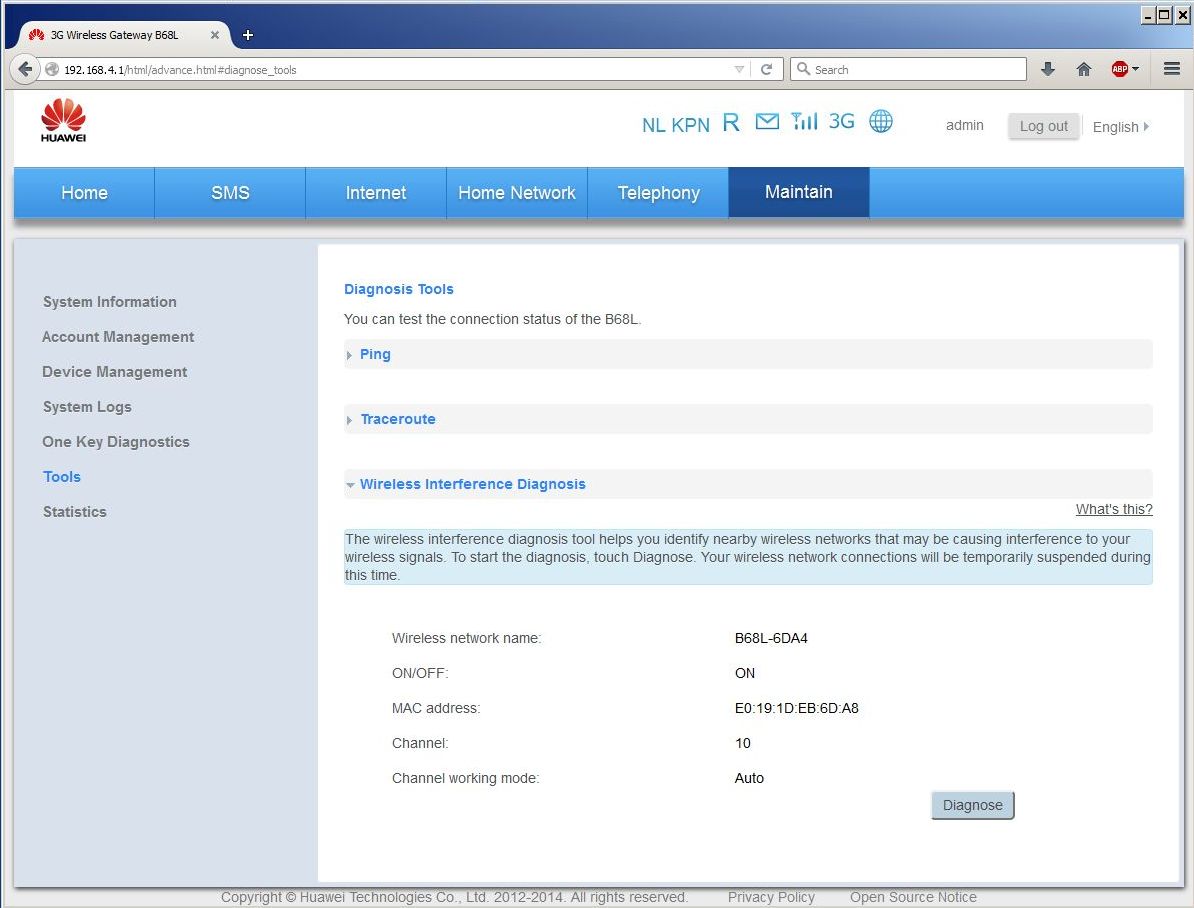Switch to the Home Network tab
Viewport: 1194px width, 908px height.
click(516, 193)
